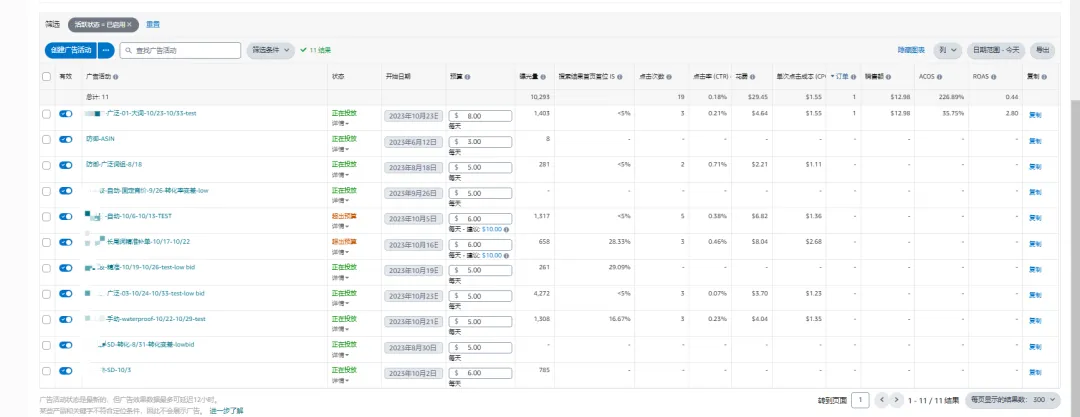Click 复制 link in 防御-ASIN row
Screen dimensions: 1080x417
tap(1035, 141)
